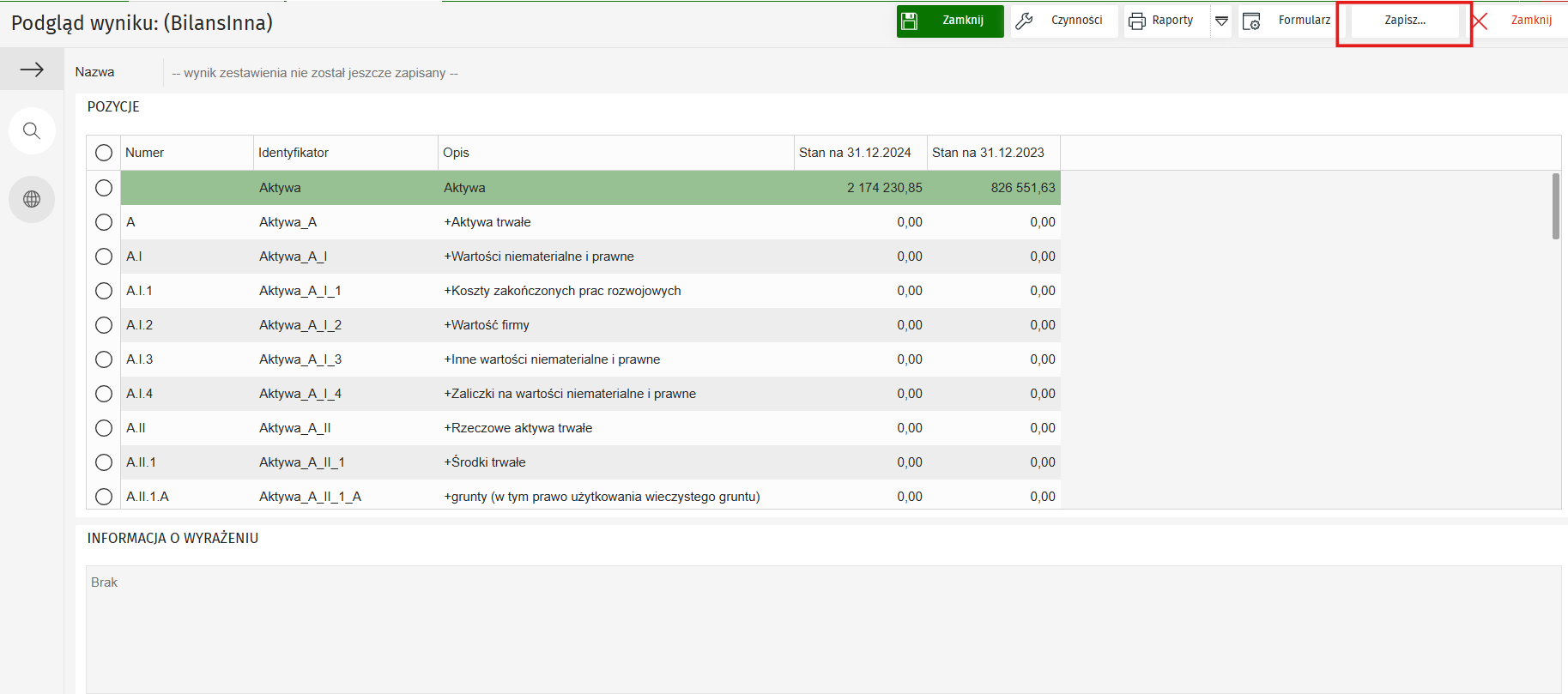Click the printer icon for Raporty
The width and height of the screenshot is (1568, 694).
click(1137, 21)
